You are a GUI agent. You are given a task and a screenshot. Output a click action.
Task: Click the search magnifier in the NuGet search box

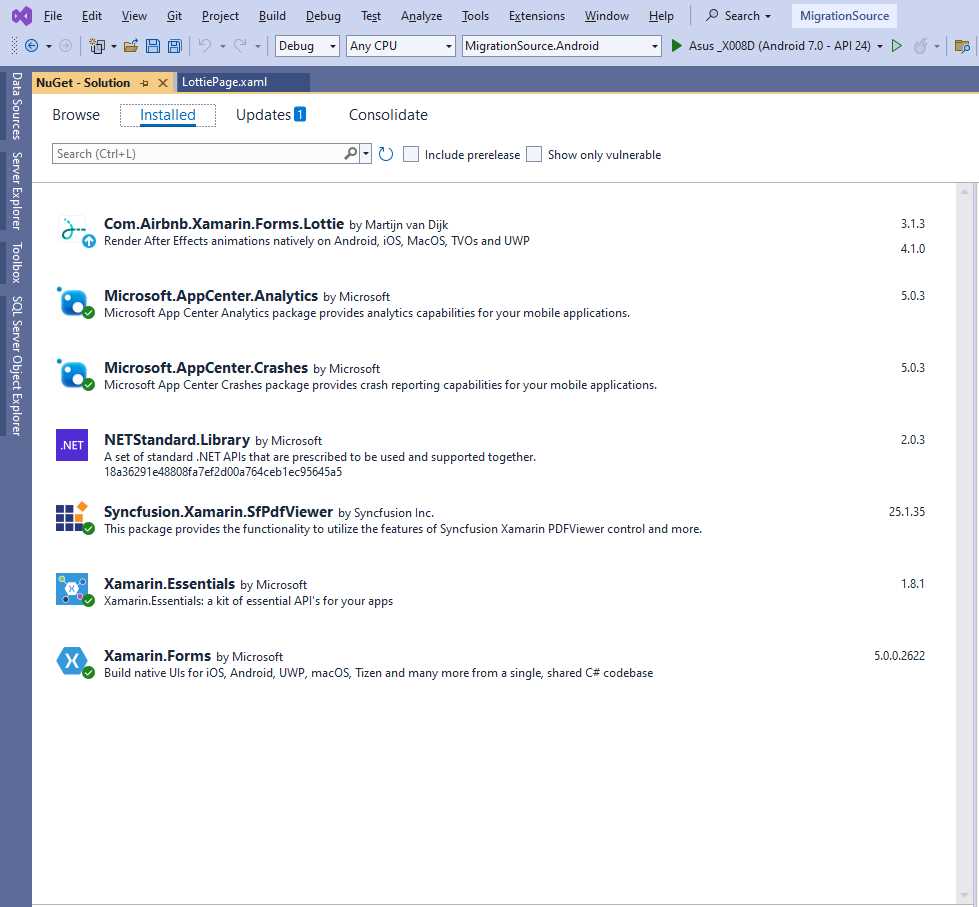click(x=351, y=153)
